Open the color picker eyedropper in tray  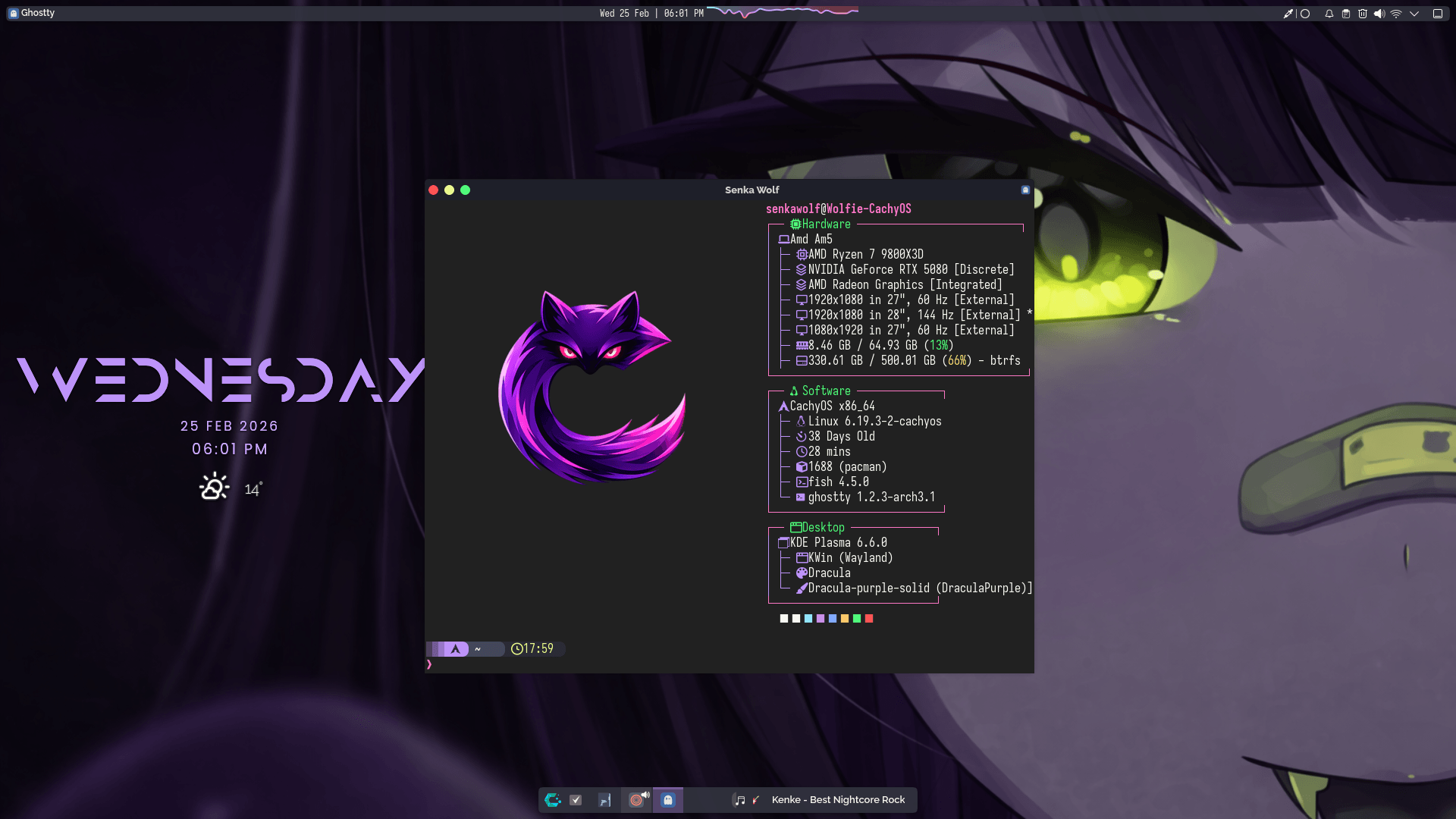tap(1288, 14)
